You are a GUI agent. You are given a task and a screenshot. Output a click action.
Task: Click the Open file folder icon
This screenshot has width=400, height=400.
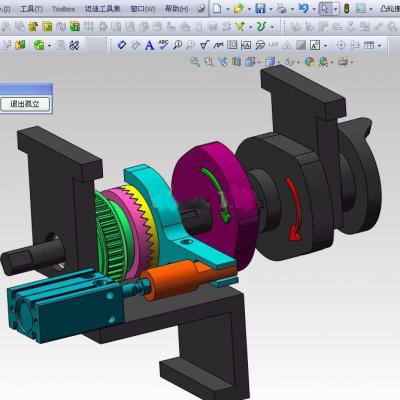(239, 8)
